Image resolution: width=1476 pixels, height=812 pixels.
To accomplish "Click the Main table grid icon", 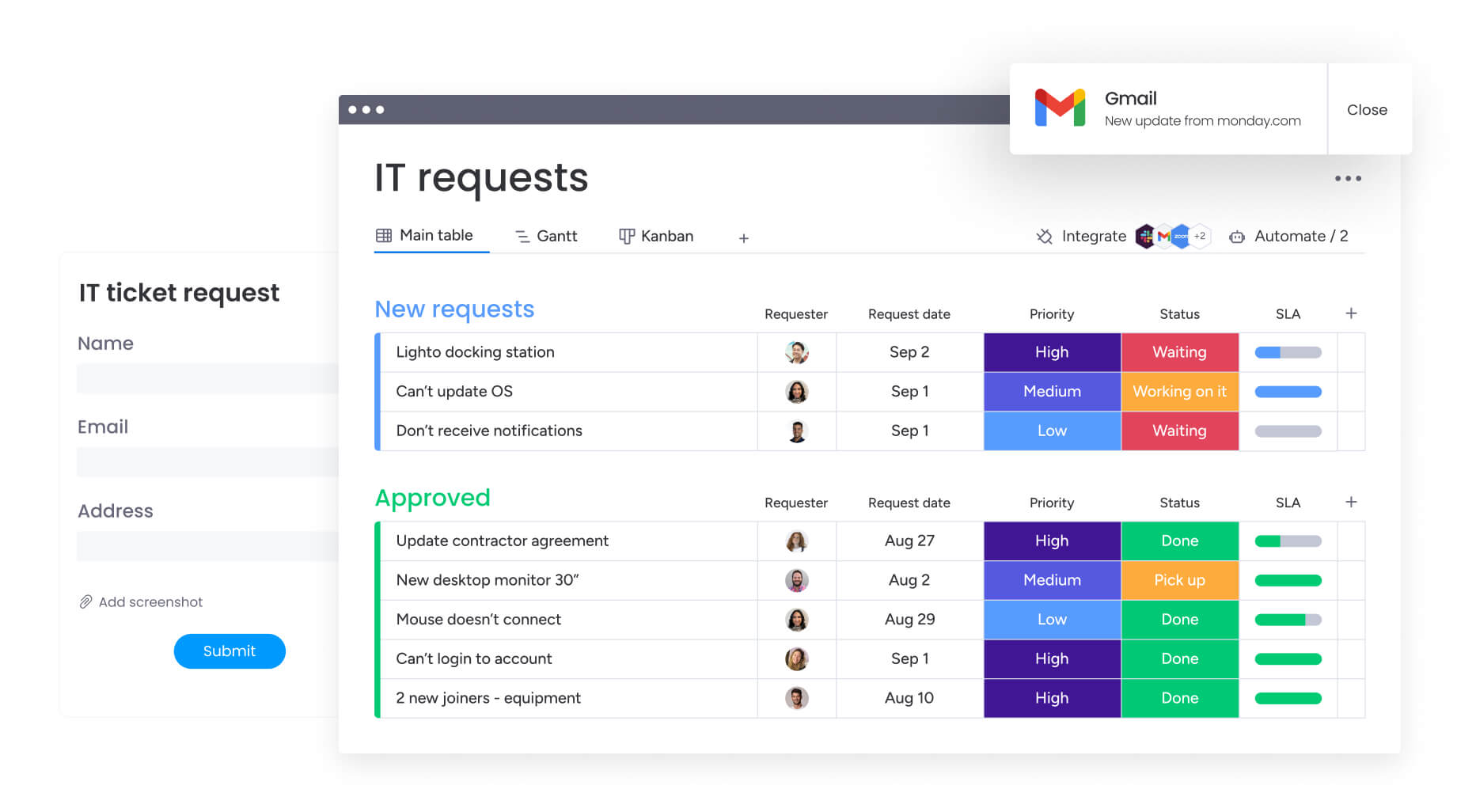I will point(385,235).
